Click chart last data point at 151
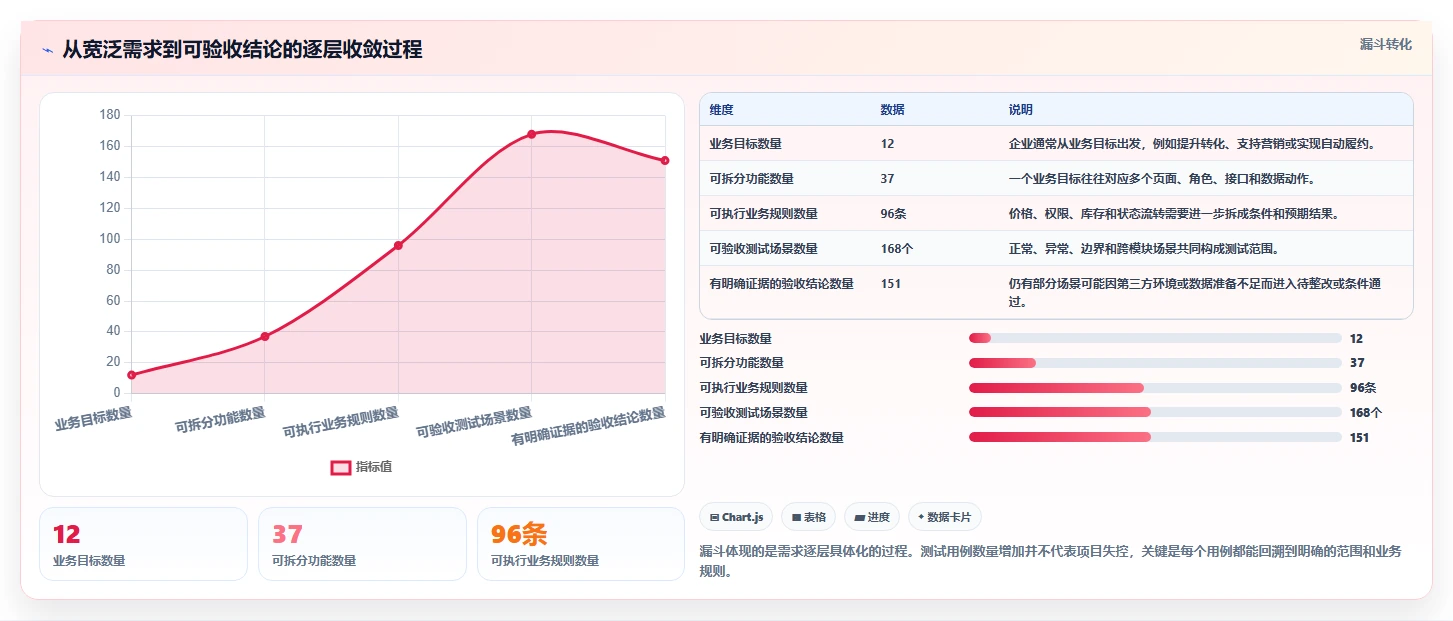Viewport: 1453px width, 621px height. tap(665, 160)
